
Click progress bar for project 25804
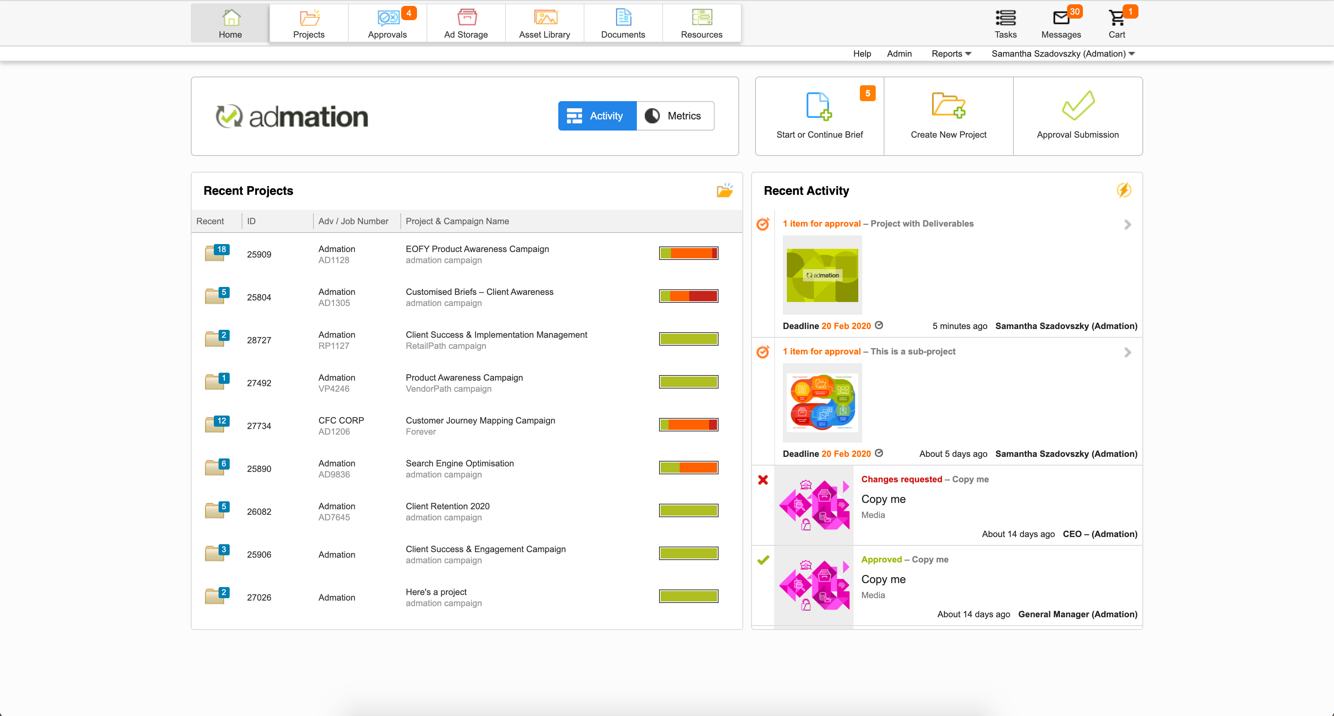pyautogui.click(x=689, y=296)
